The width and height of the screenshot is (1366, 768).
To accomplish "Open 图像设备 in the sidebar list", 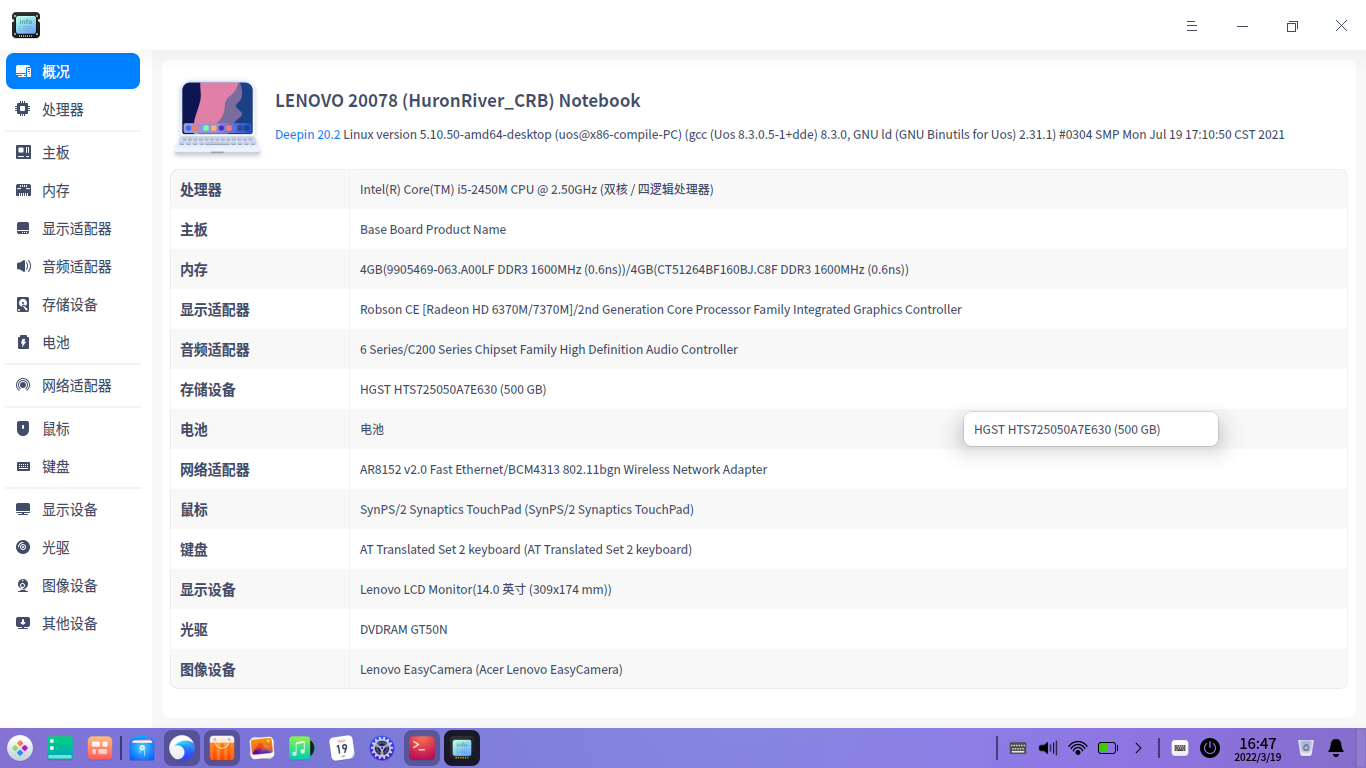I will pos(73,585).
